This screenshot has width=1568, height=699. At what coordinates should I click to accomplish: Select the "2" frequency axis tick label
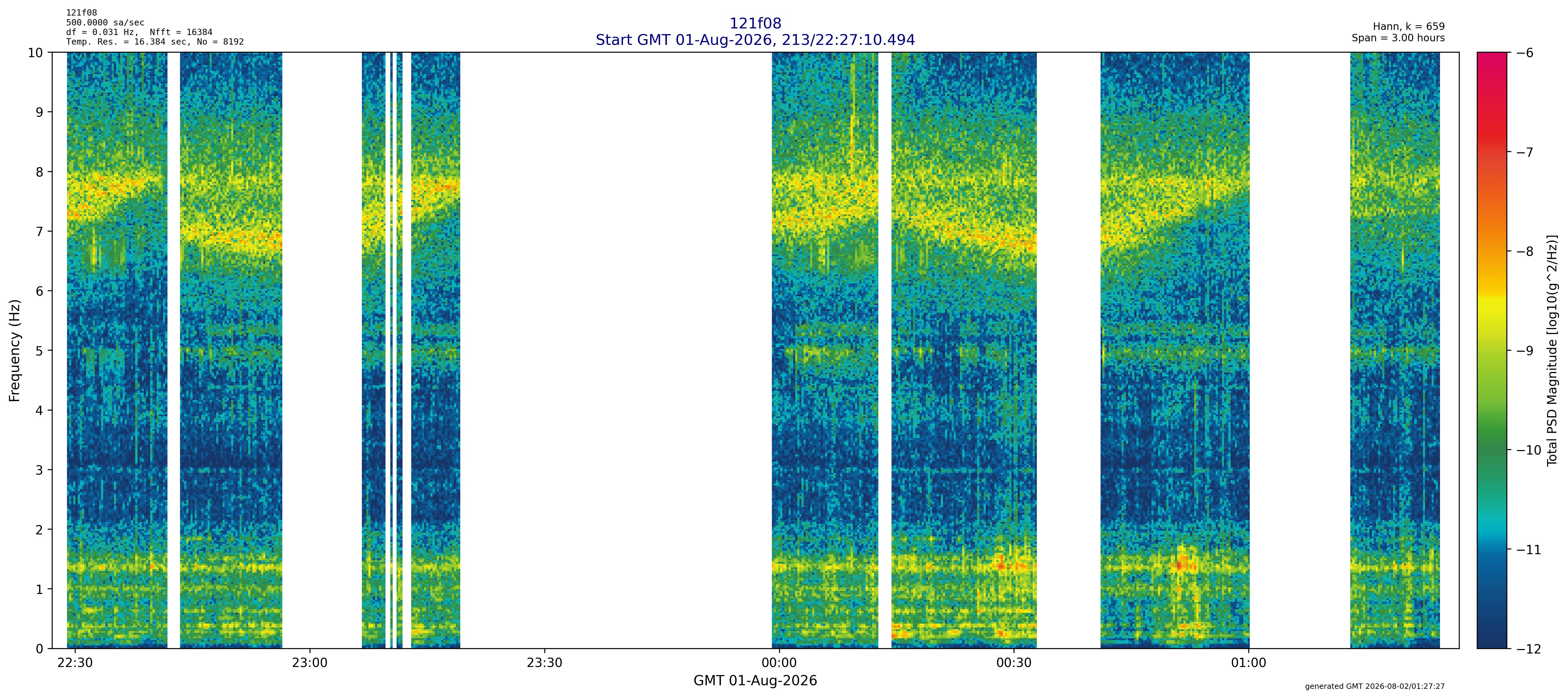[x=39, y=530]
